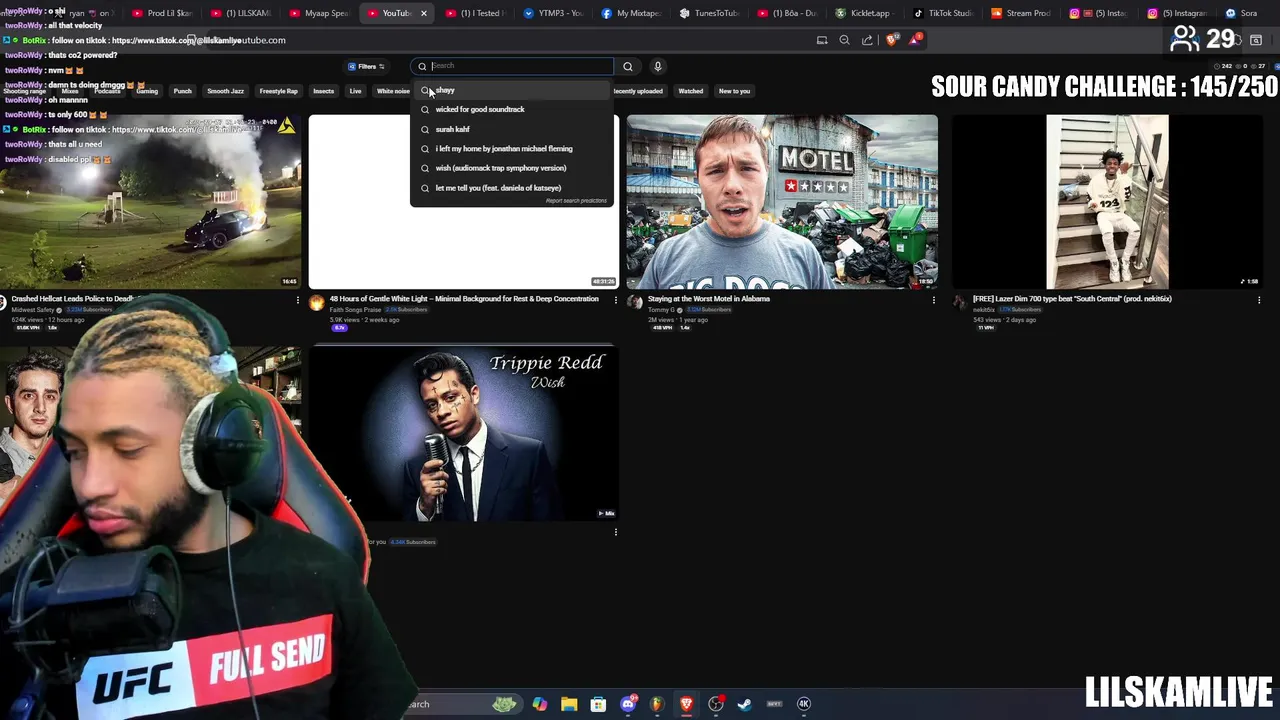Open the 4K downloader taskbar icon

pos(804,704)
